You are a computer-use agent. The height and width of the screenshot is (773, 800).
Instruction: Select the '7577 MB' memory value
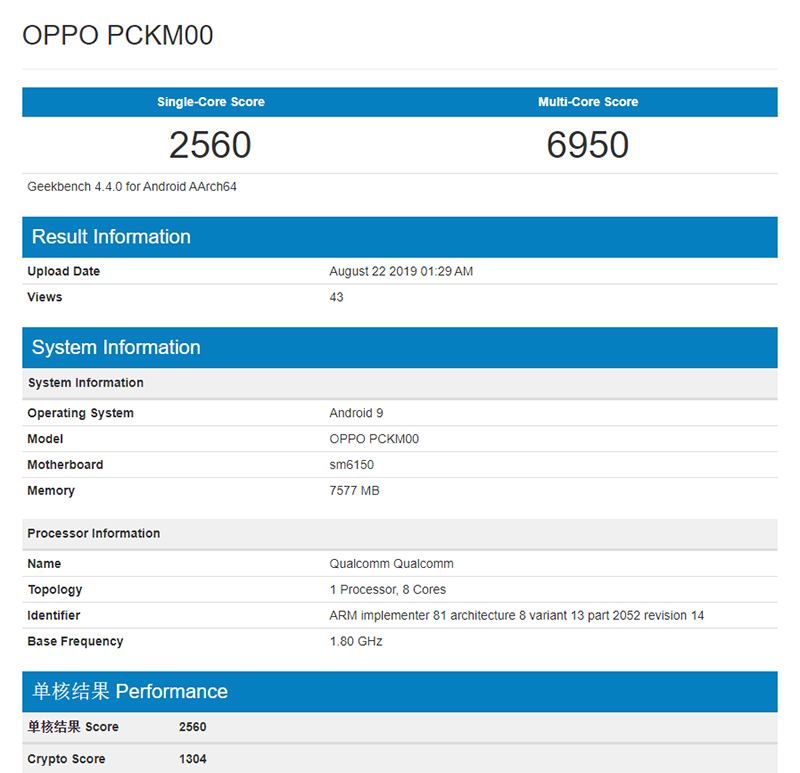pos(354,491)
